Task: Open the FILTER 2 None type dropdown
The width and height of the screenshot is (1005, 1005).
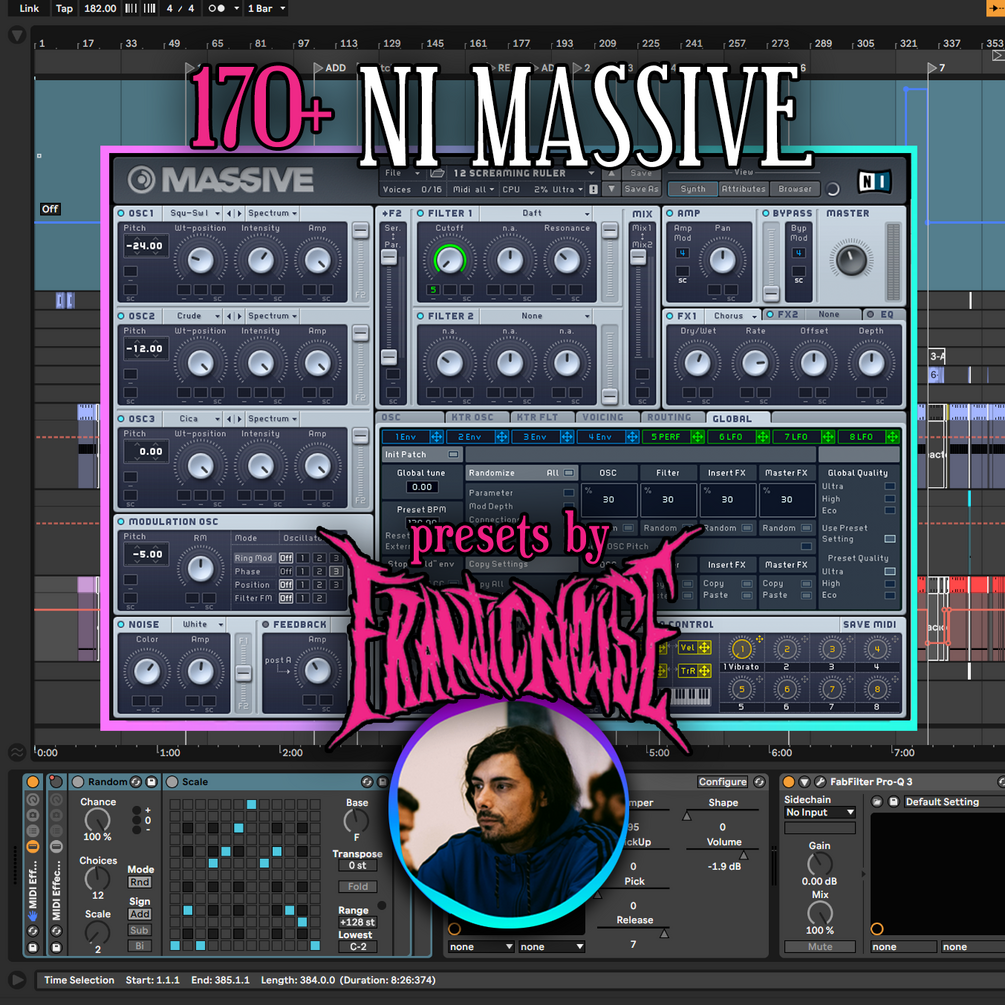Action: pos(536,316)
